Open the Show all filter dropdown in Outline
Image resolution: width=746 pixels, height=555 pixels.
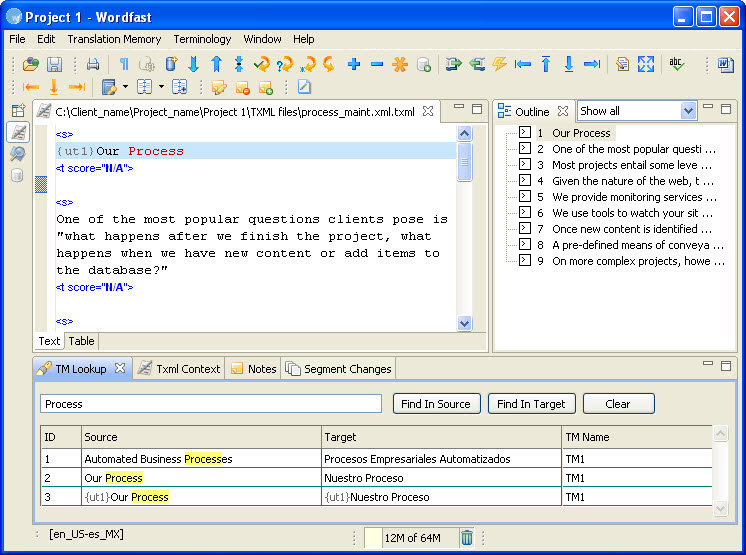tap(687, 111)
